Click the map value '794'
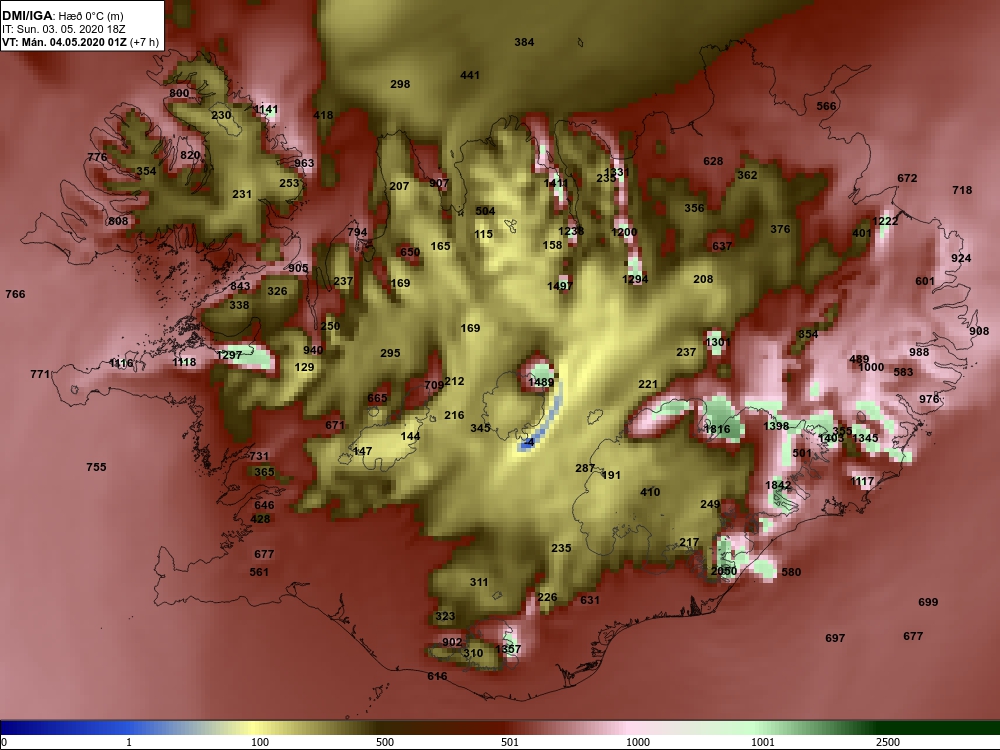 [357, 232]
